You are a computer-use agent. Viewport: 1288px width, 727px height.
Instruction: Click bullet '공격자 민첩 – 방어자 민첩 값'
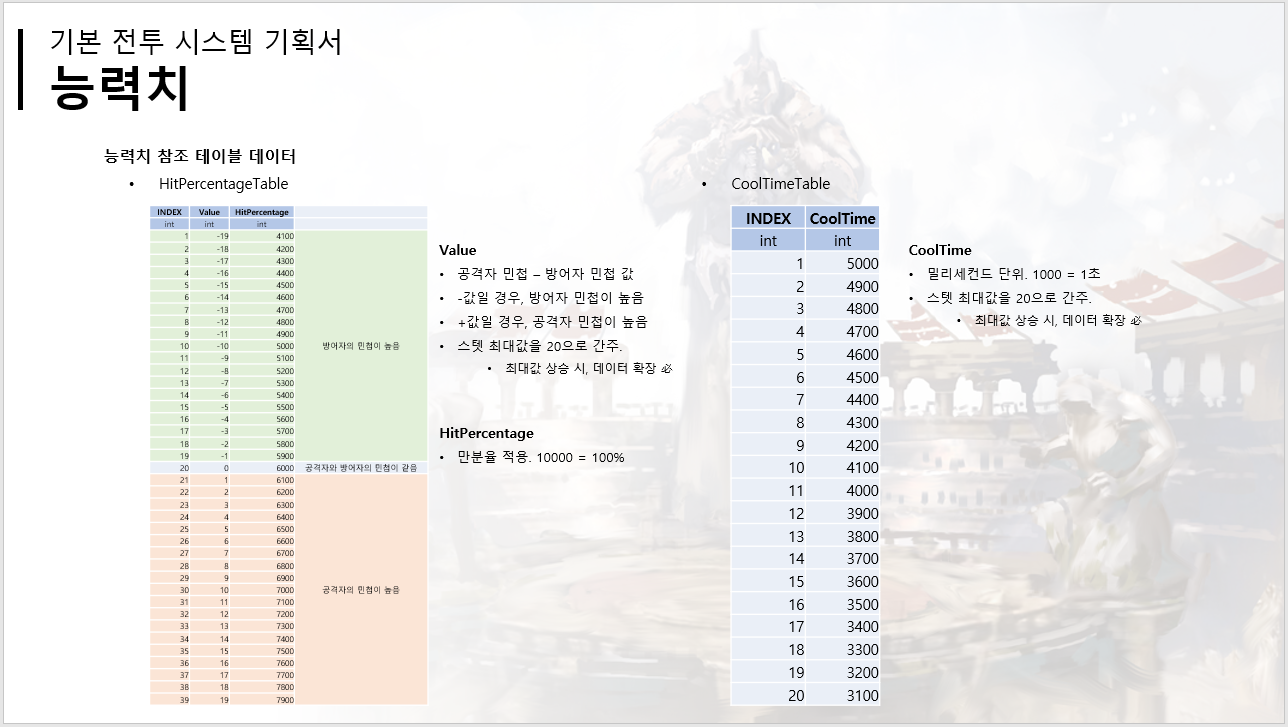[x=545, y=274]
